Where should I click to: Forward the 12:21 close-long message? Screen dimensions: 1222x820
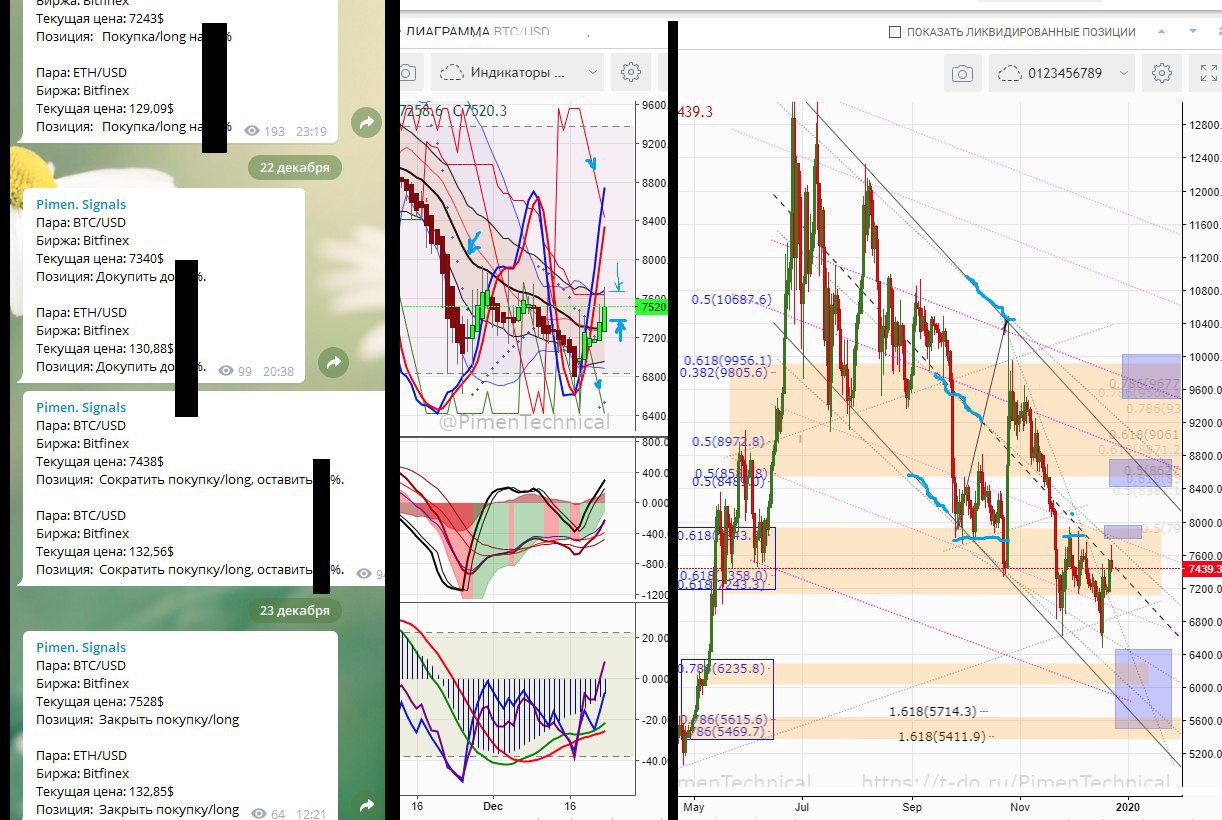pyautogui.click(x=366, y=804)
